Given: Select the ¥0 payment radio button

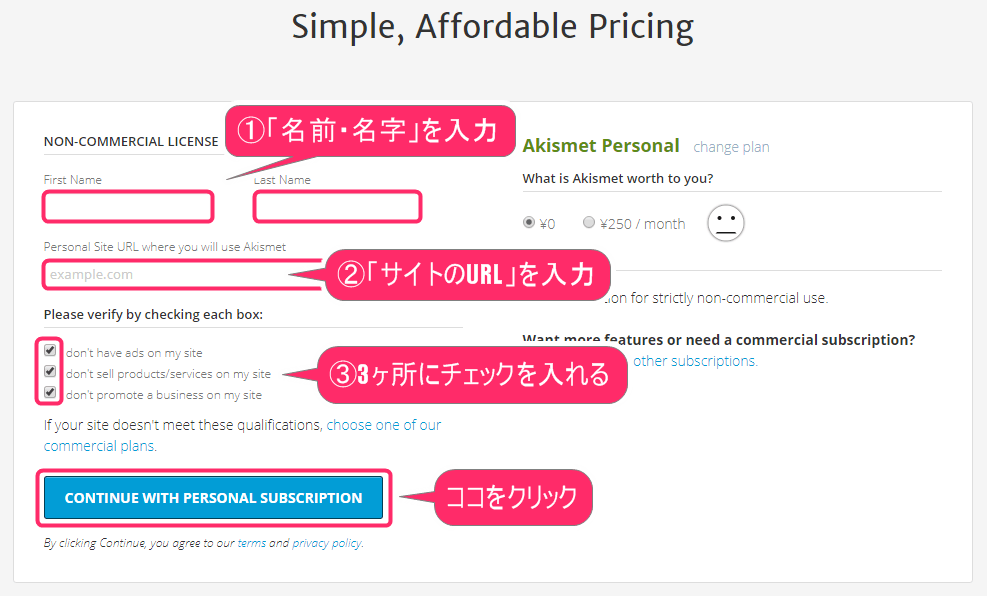Looking at the screenshot, I should (x=528, y=223).
